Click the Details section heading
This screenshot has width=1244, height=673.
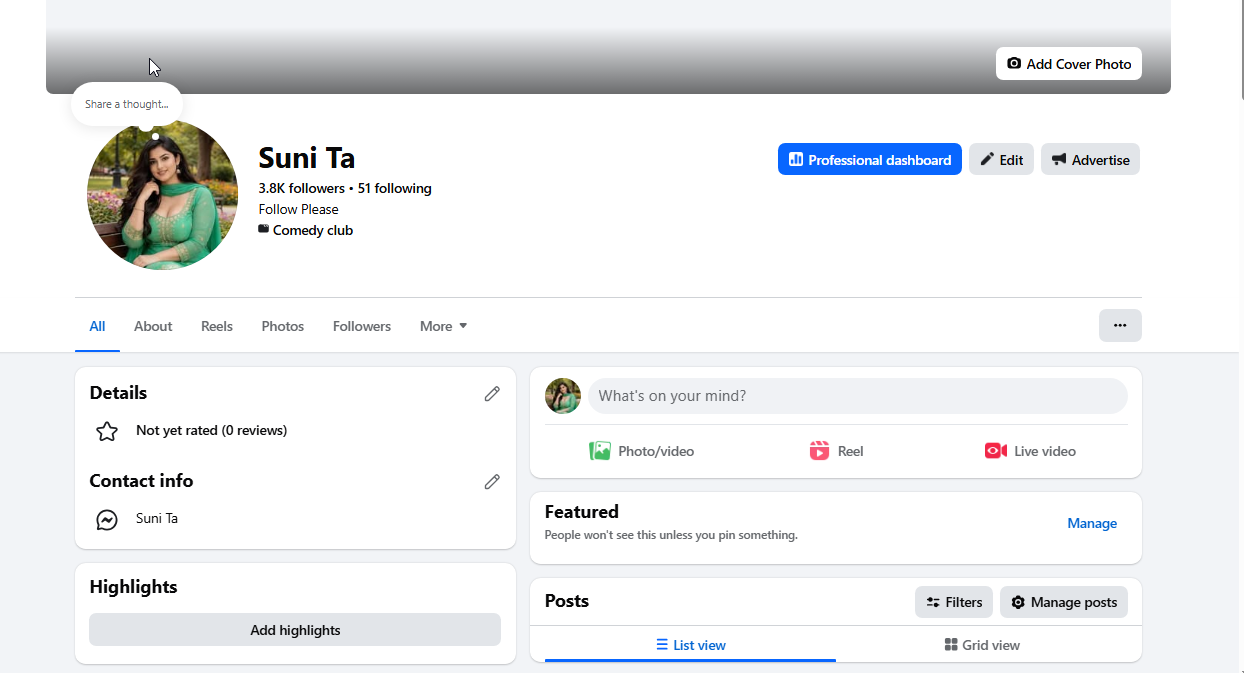click(118, 393)
